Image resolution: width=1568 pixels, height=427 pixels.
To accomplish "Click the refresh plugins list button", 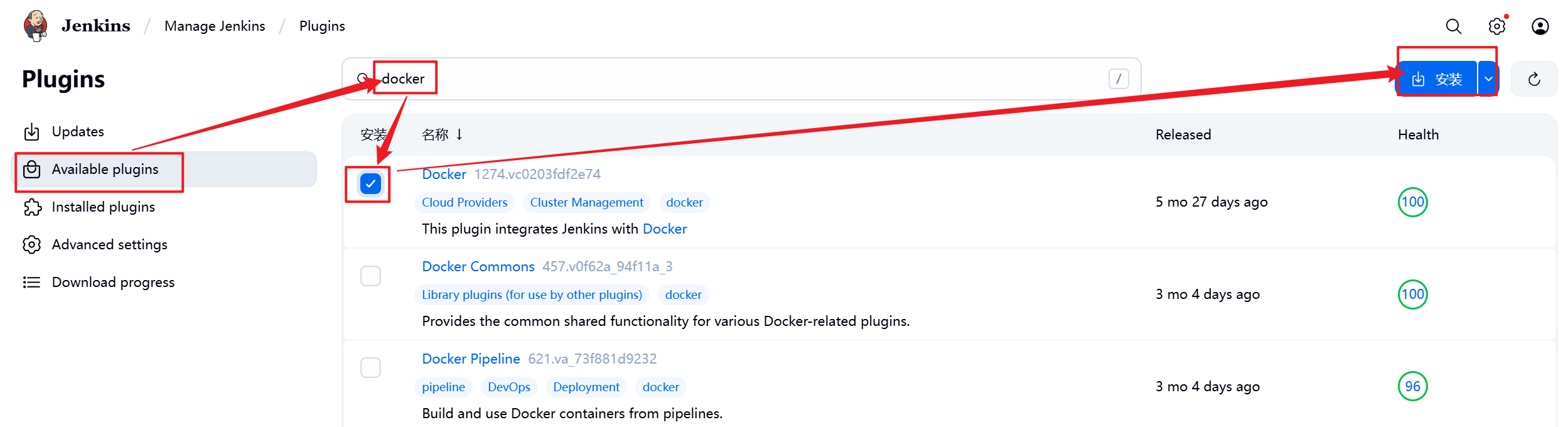I will [x=1534, y=79].
